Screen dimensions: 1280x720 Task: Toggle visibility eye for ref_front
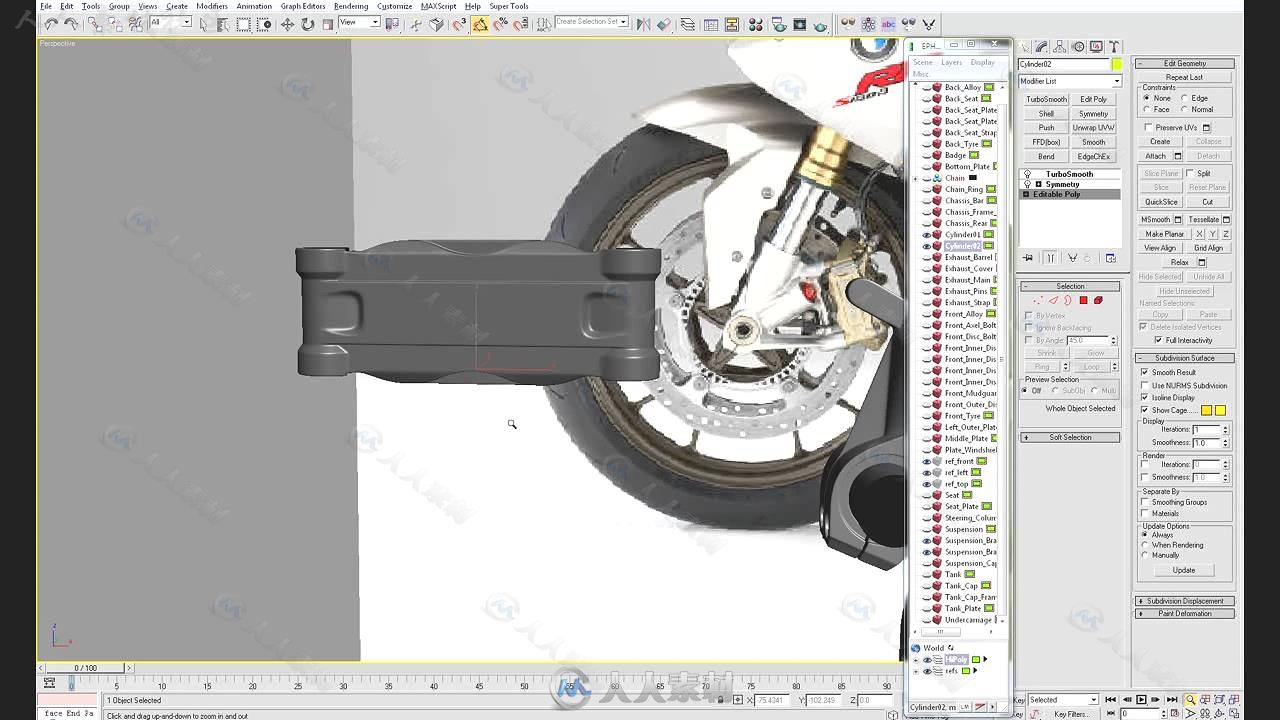[926, 461]
